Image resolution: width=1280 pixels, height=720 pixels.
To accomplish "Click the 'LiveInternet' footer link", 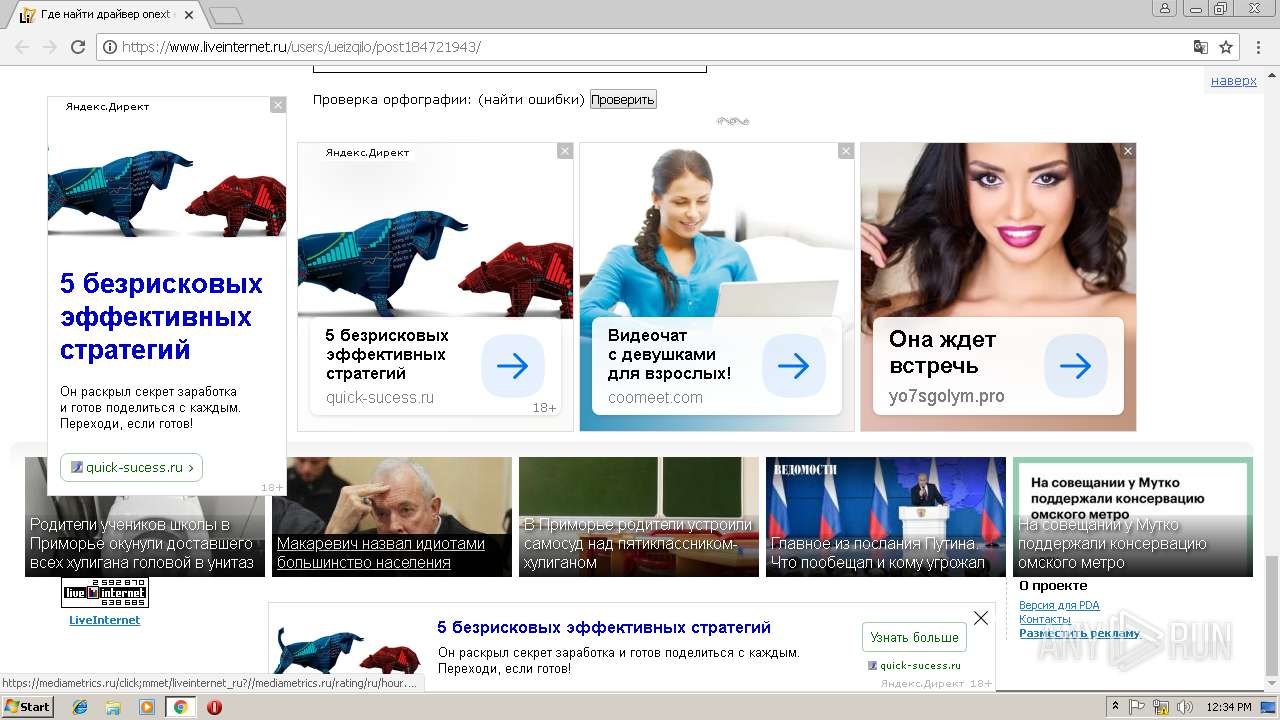I will point(104,620).
